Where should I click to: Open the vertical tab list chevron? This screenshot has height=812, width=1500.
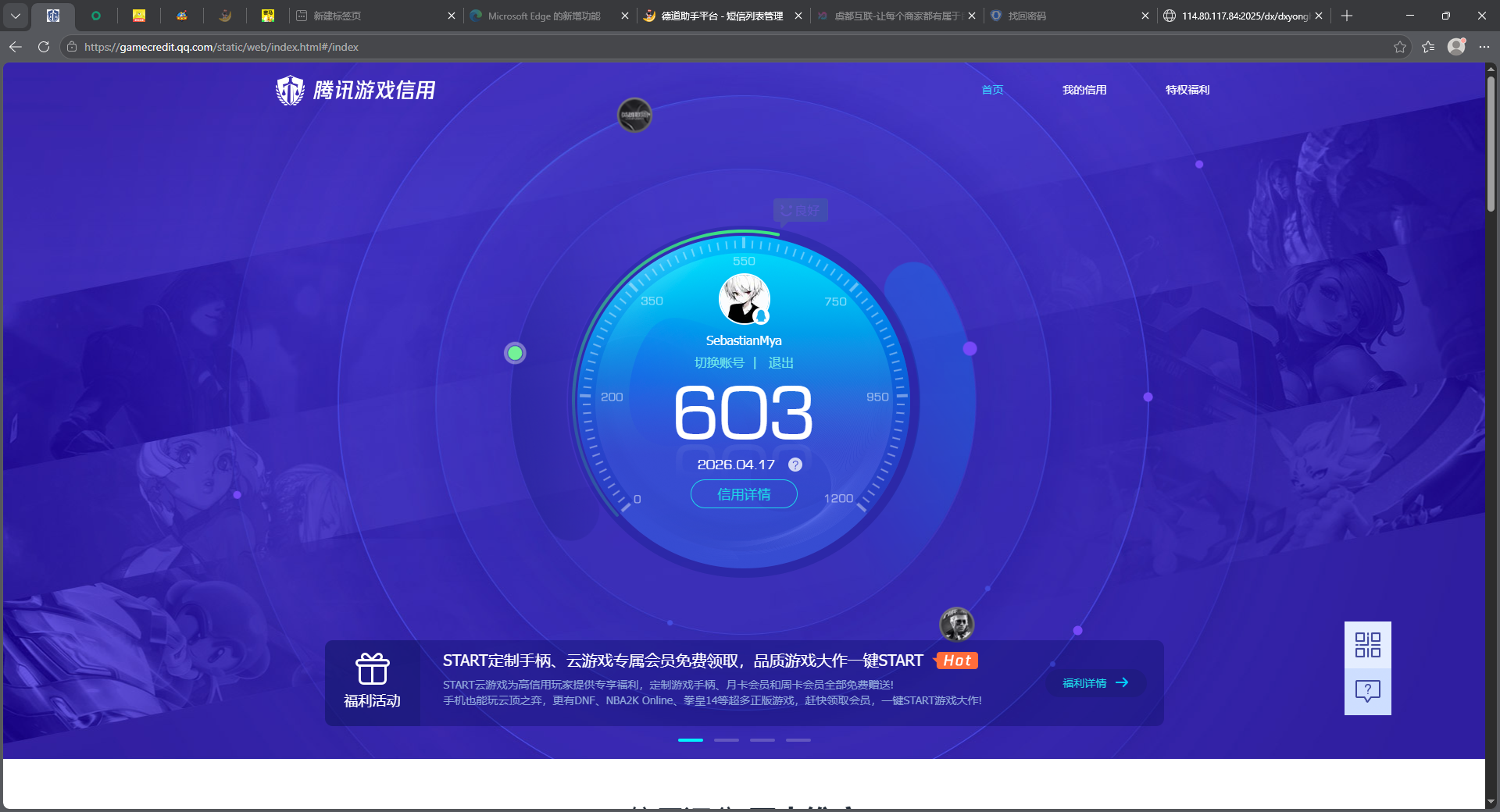pos(16,16)
